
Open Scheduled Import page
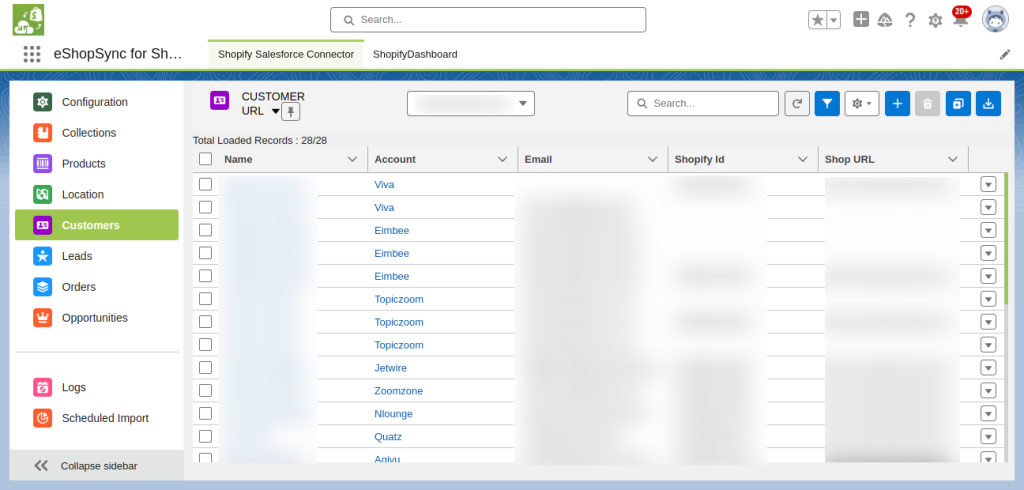click(97, 418)
